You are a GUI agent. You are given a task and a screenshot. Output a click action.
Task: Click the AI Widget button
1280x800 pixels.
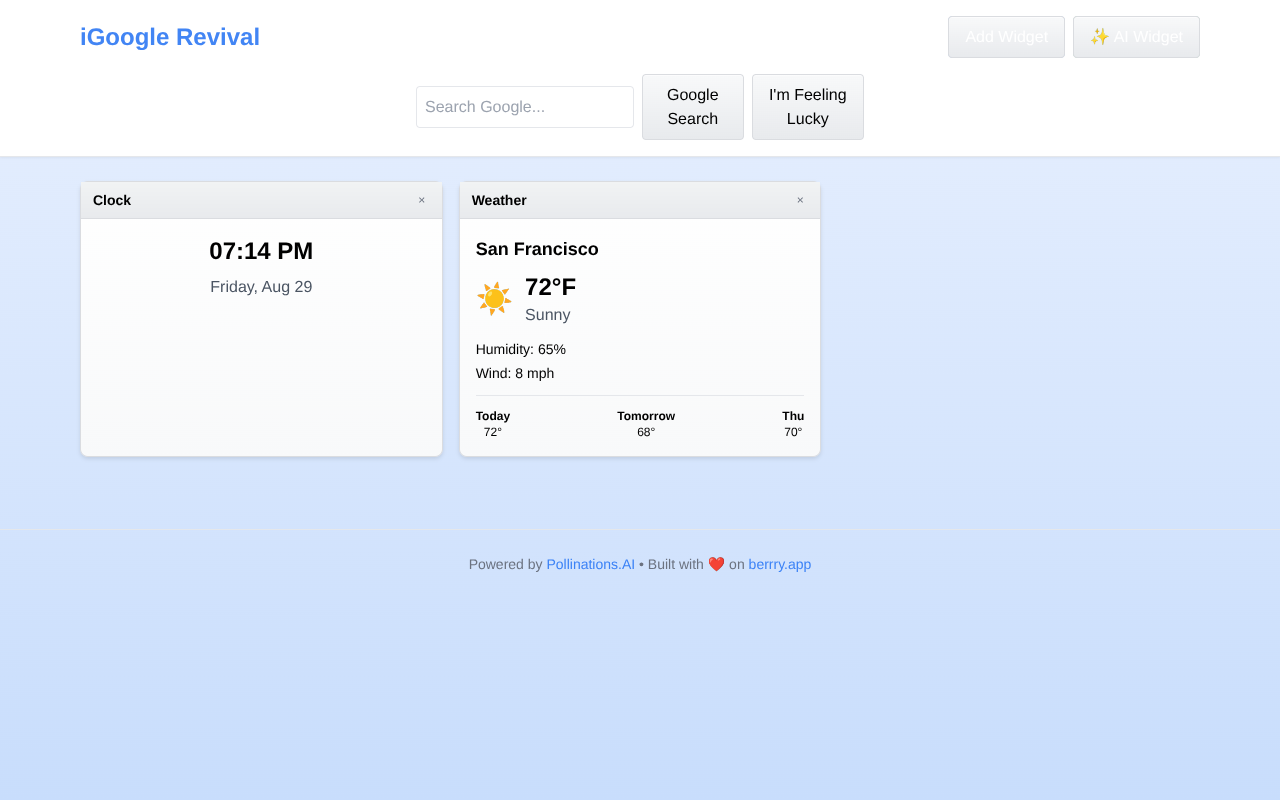[1136, 36]
